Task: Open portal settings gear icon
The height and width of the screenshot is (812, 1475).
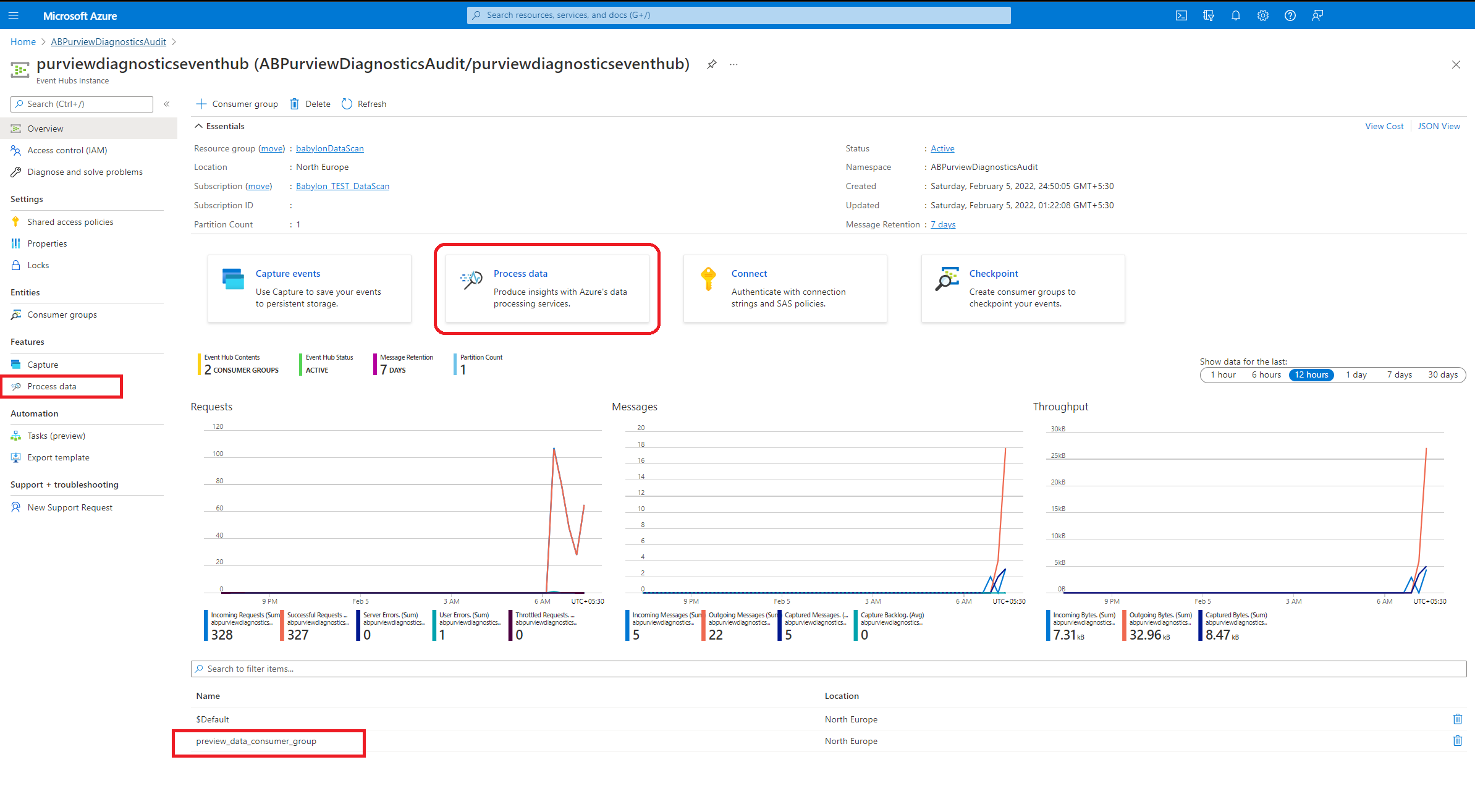Action: pyautogui.click(x=1263, y=15)
